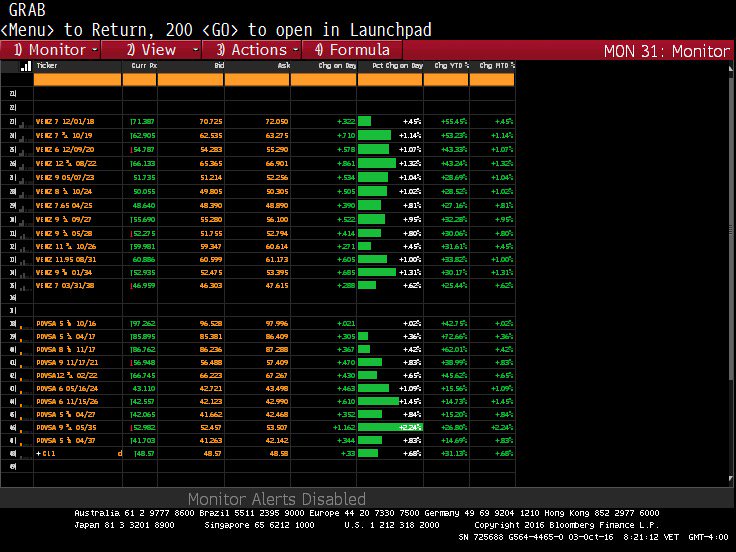Sort by the Act Chg on Day column header
Viewport: 736px width, 552px height.
[x=398, y=66]
